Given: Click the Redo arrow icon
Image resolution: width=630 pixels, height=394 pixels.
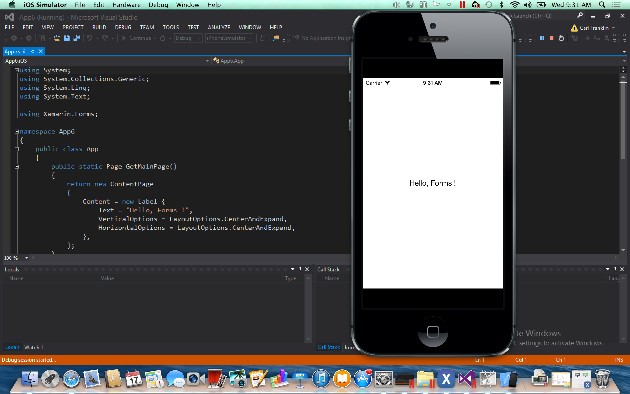Looking at the screenshot, I should click(105, 38).
